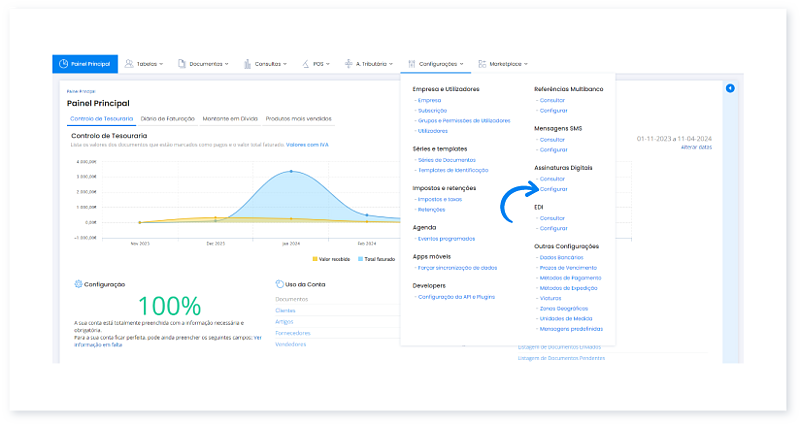Viewport: 800px width, 425px height.
Task: Click the blue collapse arrow on right sidebar
Action: click(730, 89)
